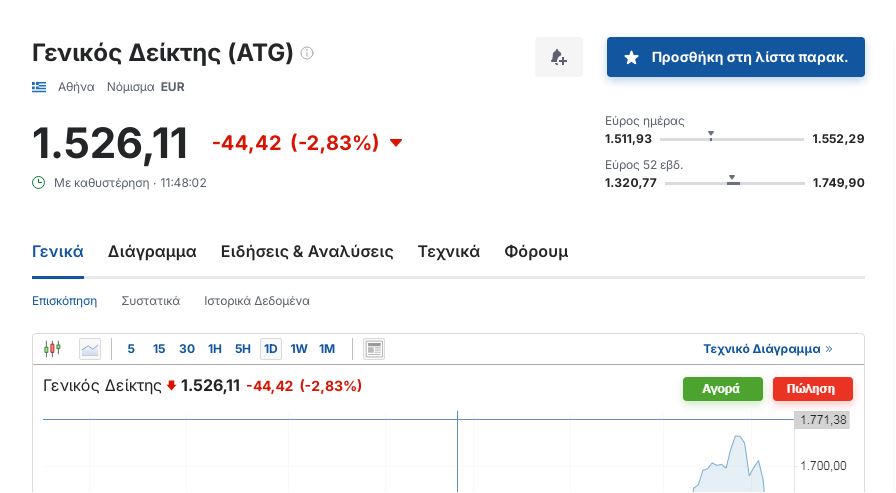Click the star icon on the watchlist button
Image resolution: width=896 pixels, height=493 pixels.
pyautogui.click(x=631, y=58)
